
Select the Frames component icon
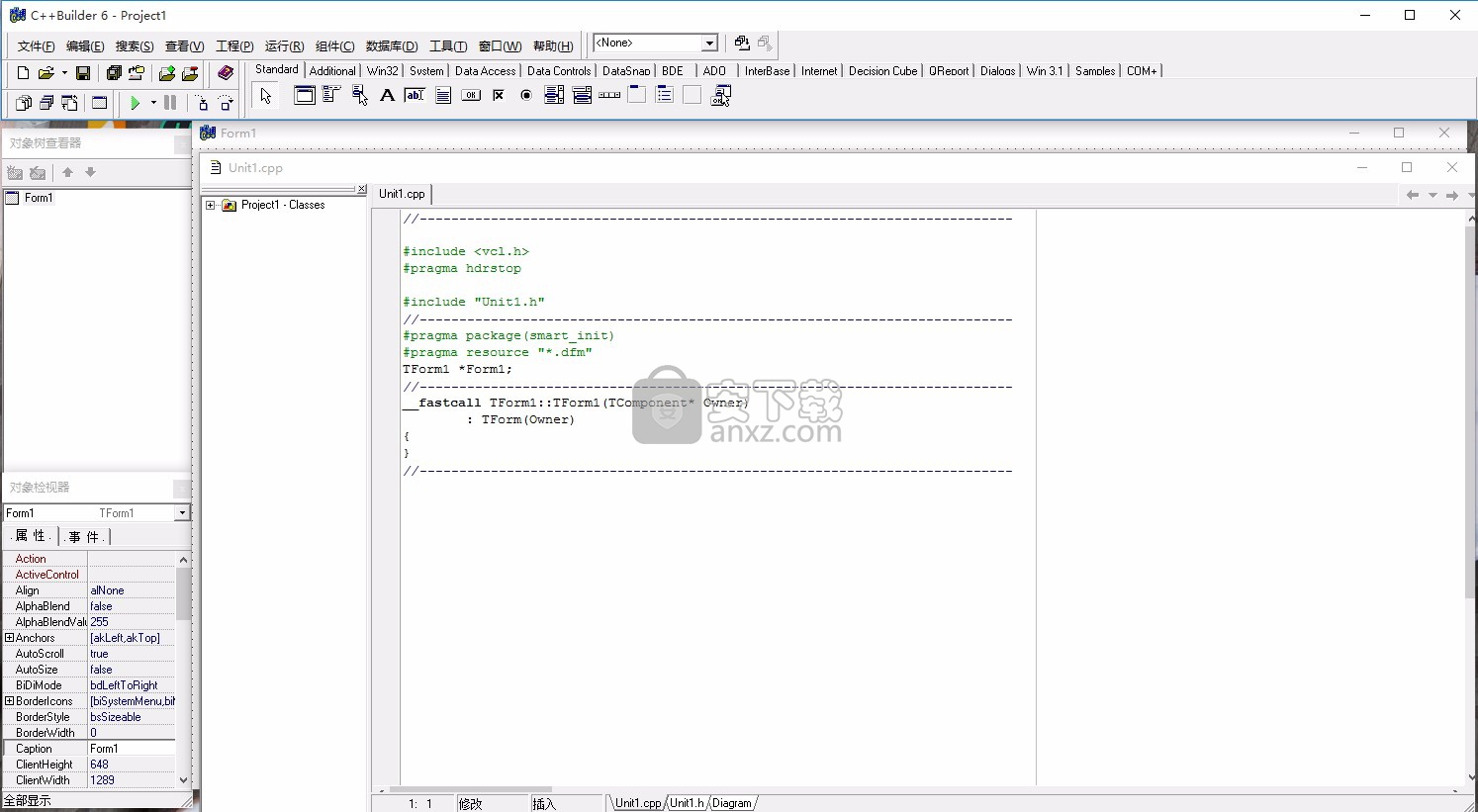[x=305, y=96]
